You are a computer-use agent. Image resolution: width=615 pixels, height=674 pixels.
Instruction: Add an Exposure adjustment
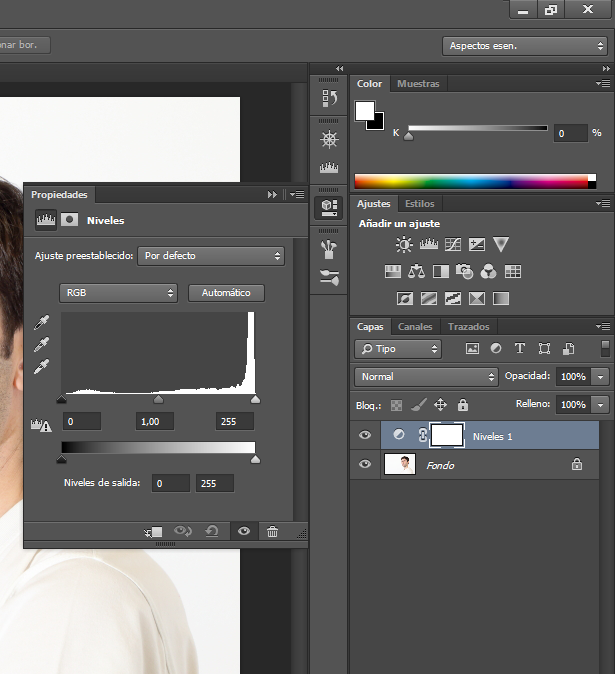[x=477, y=245]
